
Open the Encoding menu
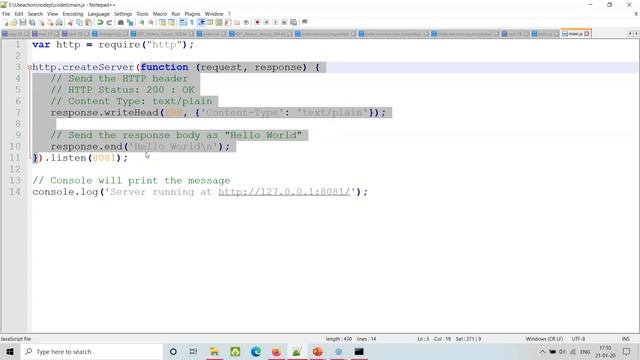(73, 14)
